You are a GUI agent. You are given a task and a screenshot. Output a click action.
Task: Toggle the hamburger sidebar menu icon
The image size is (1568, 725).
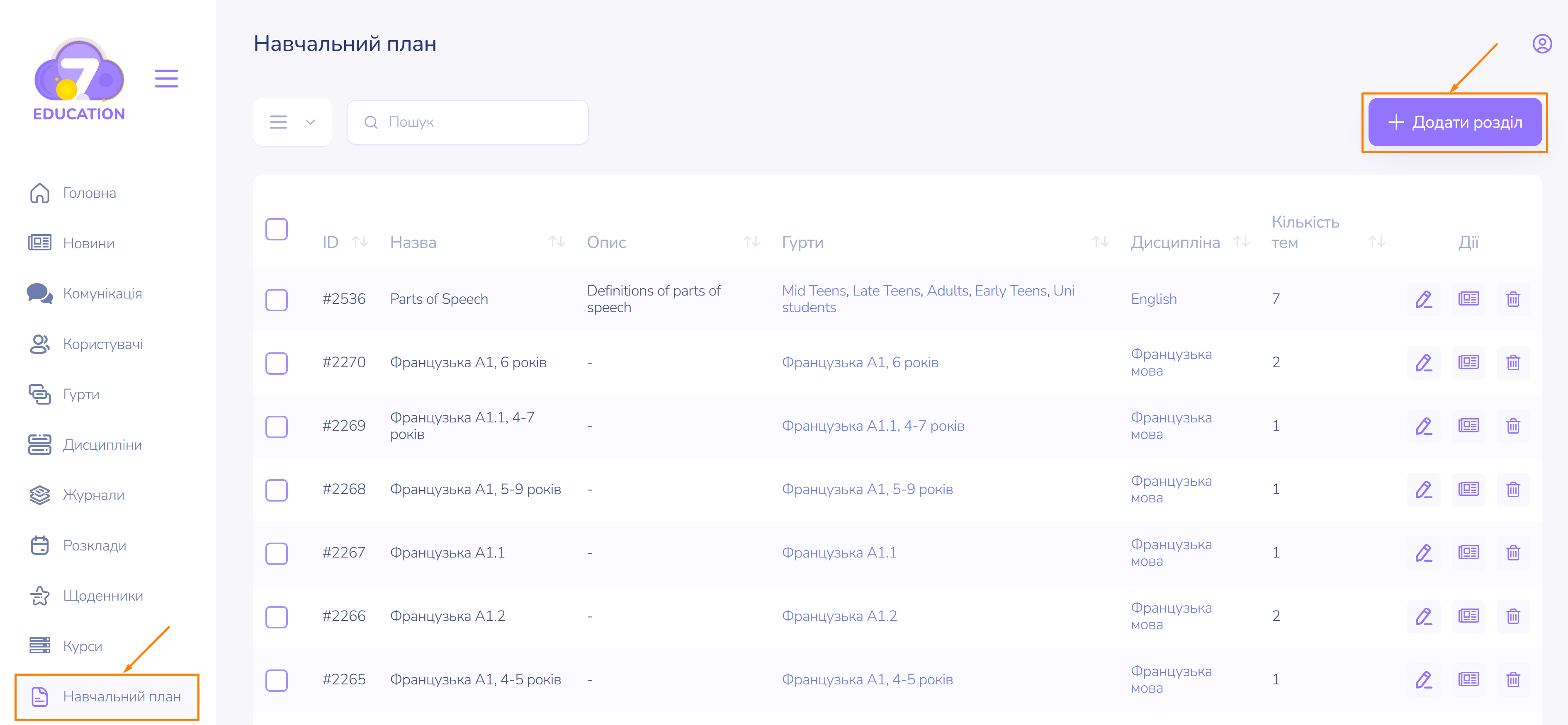pyautogui.click(x=166, y=78)
